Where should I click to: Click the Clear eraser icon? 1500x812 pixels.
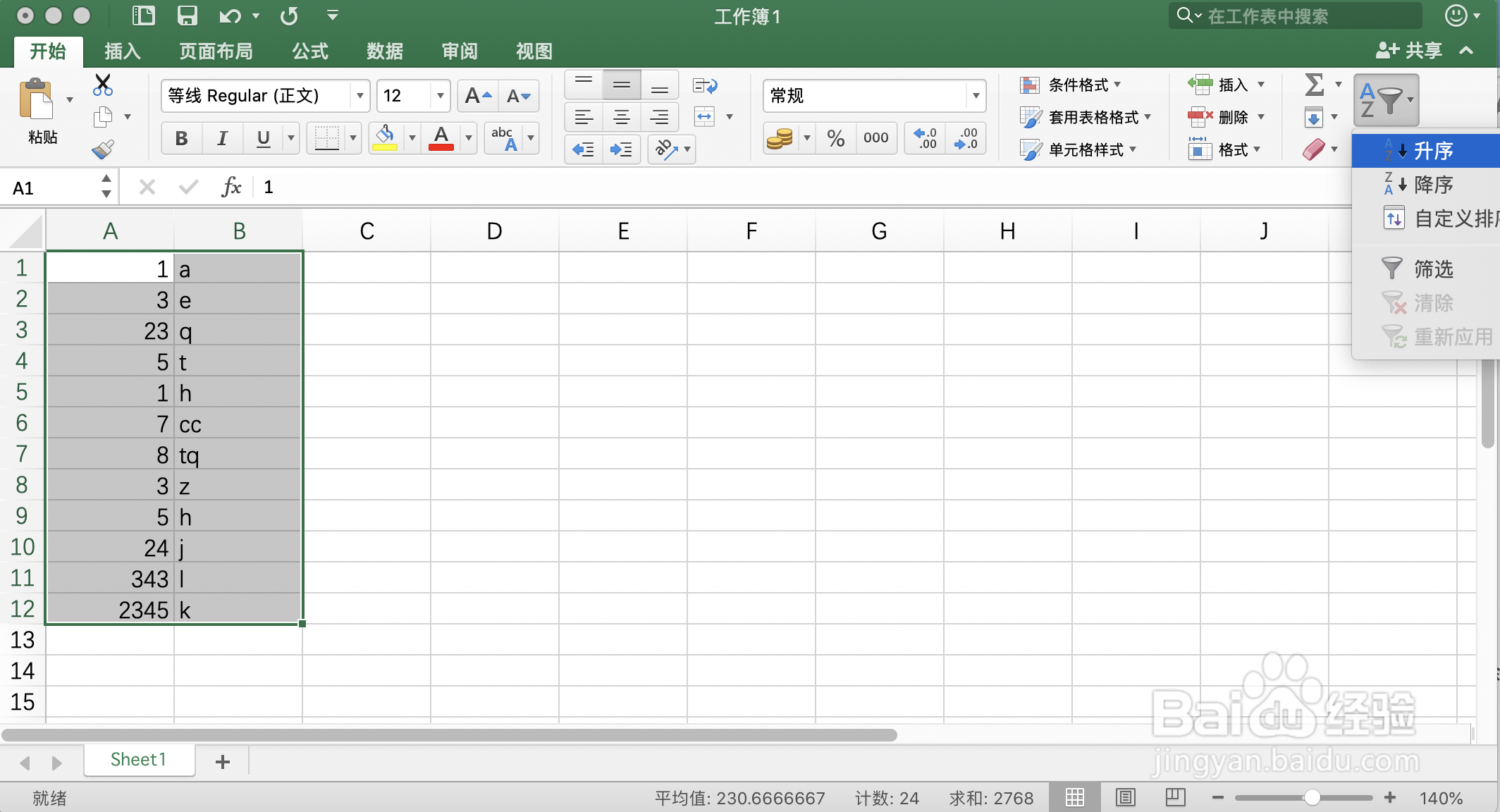coord(1313,149)
